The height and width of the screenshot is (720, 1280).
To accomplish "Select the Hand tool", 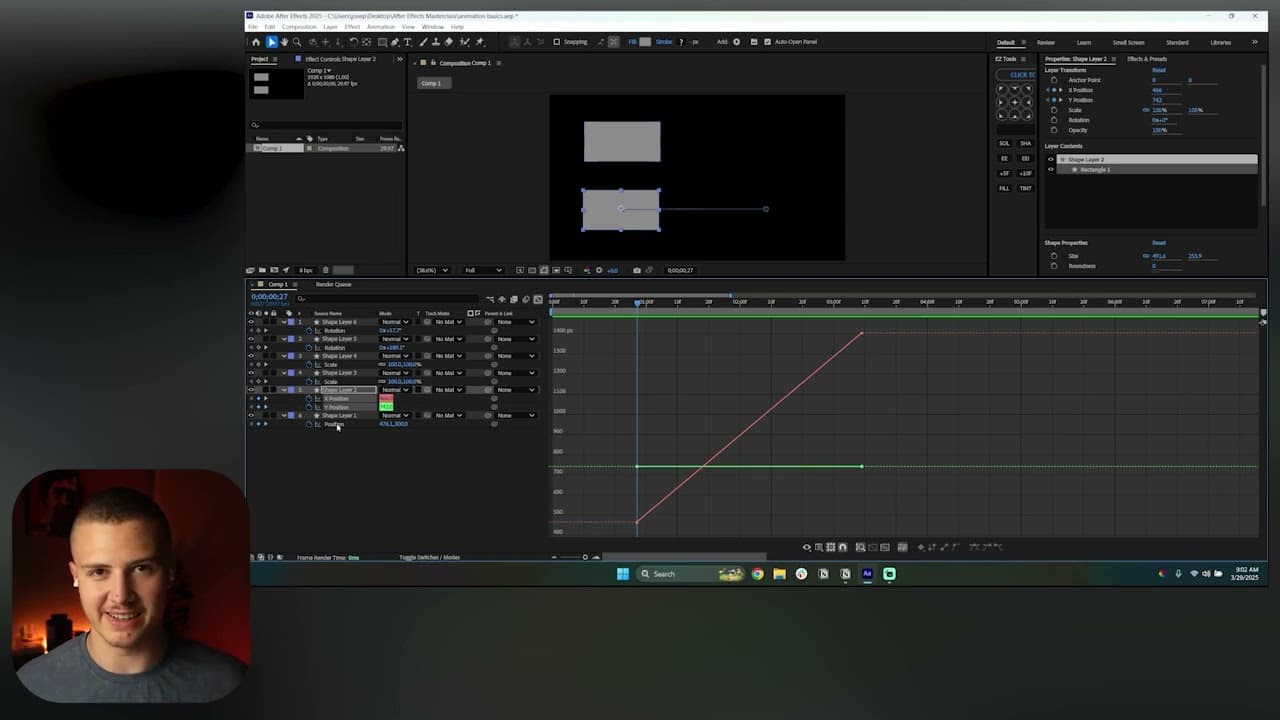I will tap(285, 42).
